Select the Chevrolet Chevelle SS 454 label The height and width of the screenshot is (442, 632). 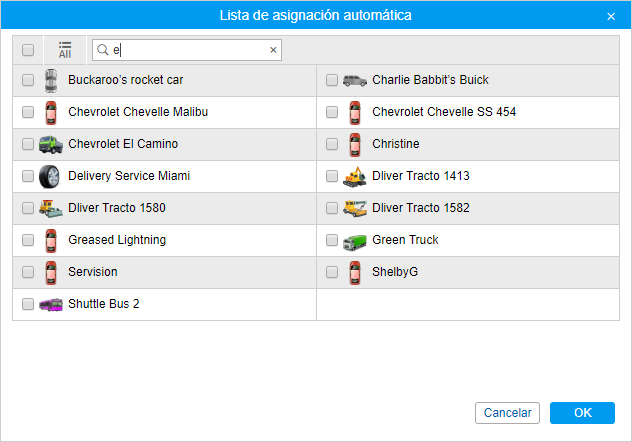444,112
